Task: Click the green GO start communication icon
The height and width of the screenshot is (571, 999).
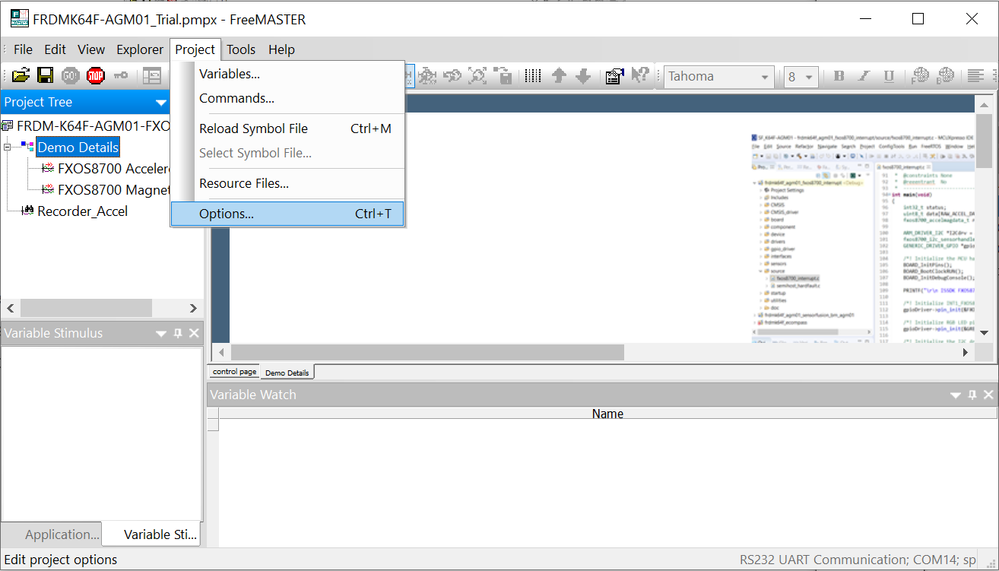Action: 70,76
